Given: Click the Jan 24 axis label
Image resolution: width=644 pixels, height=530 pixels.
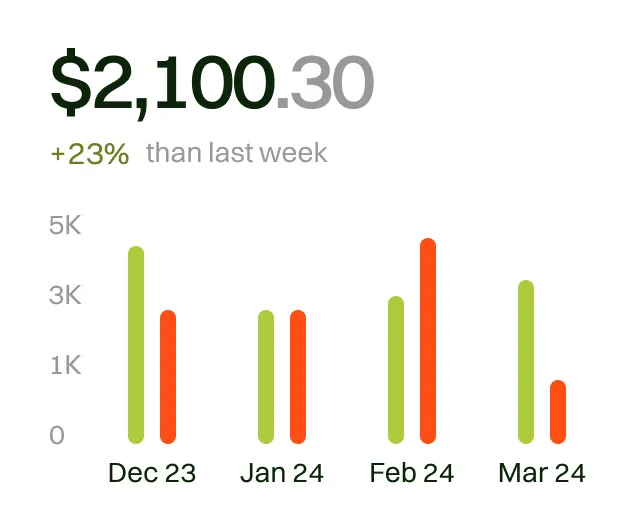Looking at the screenshot, I should [282, 473].
